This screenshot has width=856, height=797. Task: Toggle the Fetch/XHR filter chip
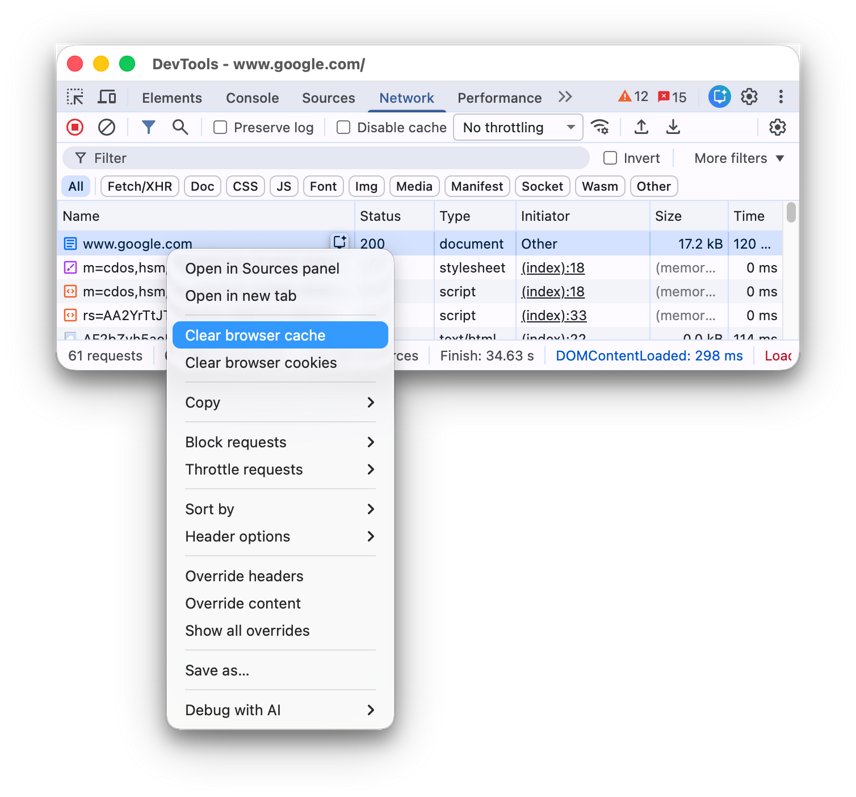[x=140, y=186]
